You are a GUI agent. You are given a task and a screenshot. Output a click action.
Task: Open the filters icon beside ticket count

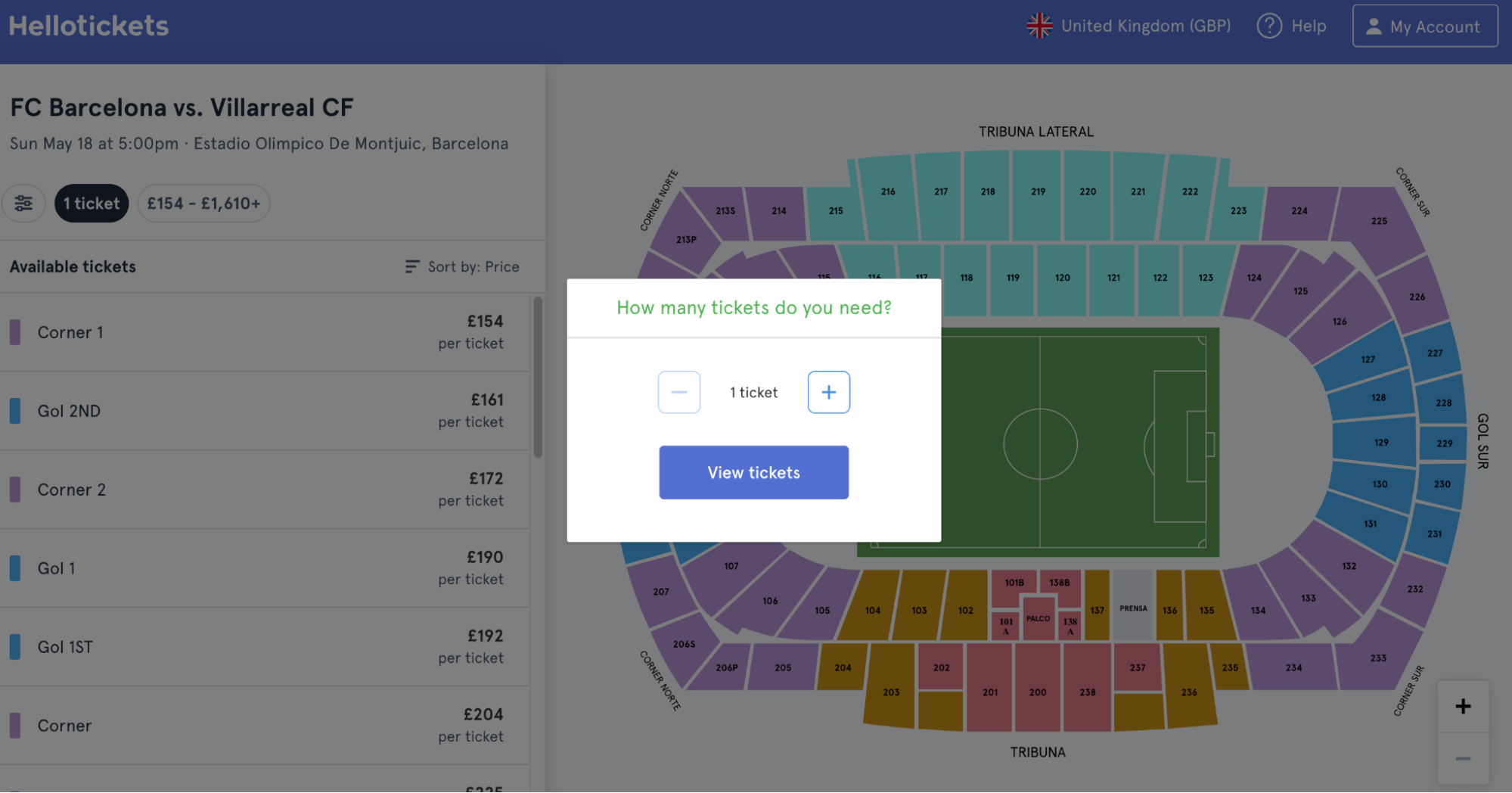[23, 203]
